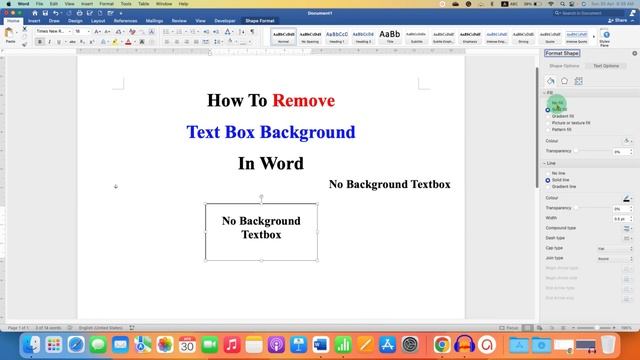Screen dimensions: 640x360
Task: Open the Compound type dropdown
Action: click(x=627, y=228)
